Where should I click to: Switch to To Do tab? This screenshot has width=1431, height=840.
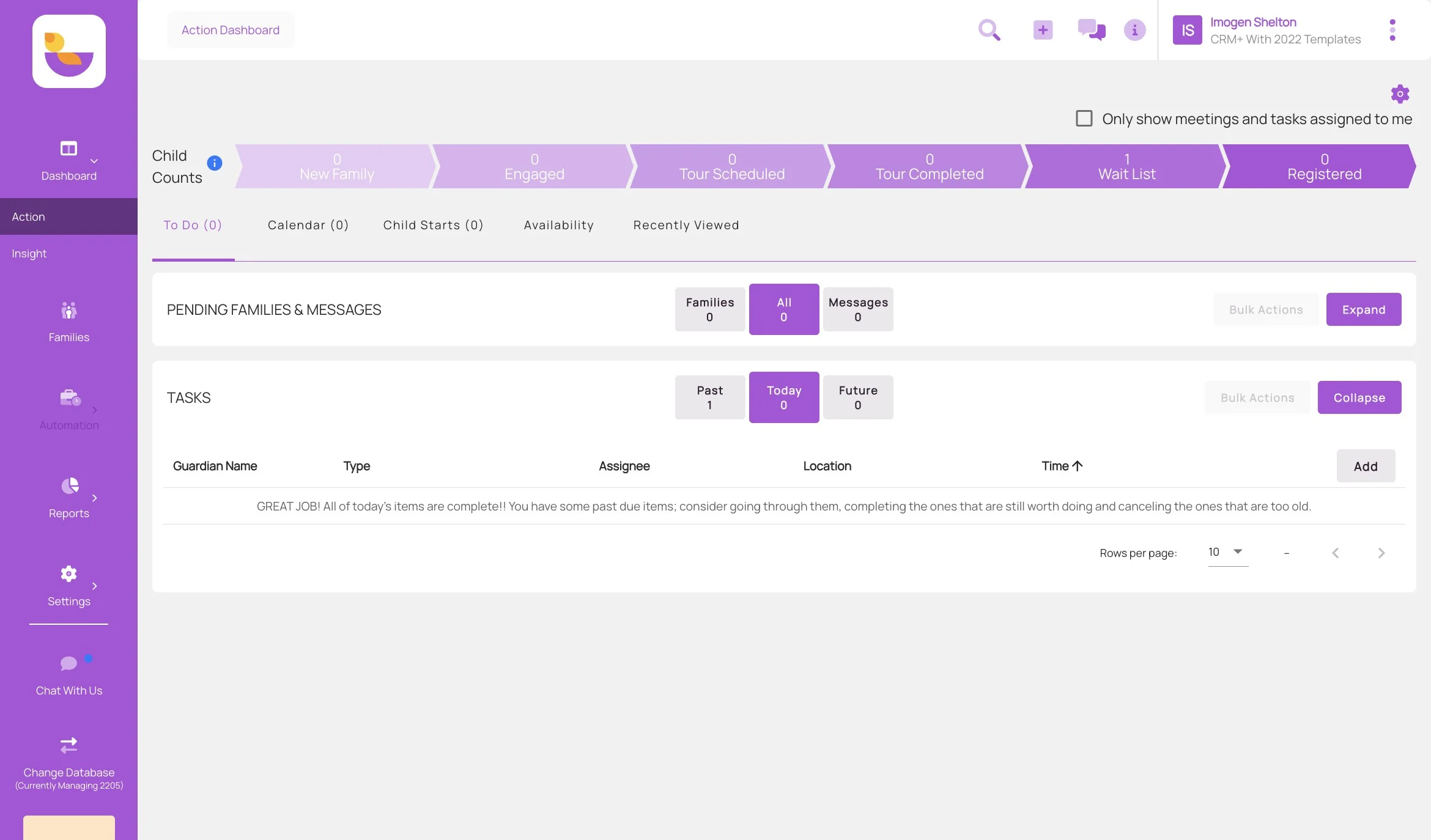tap(193, 225)
